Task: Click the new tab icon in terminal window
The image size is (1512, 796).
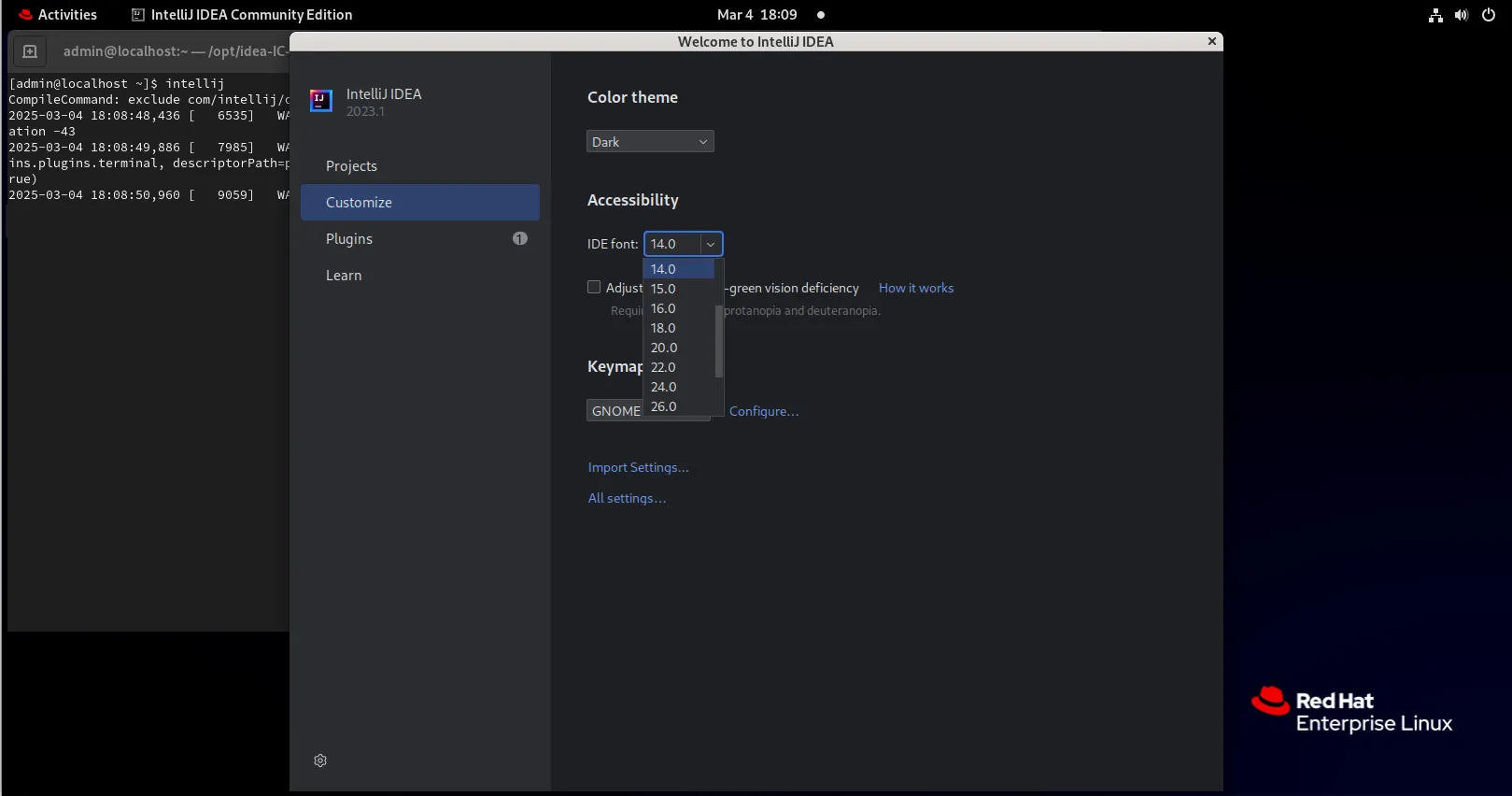Action: [30, 51]
